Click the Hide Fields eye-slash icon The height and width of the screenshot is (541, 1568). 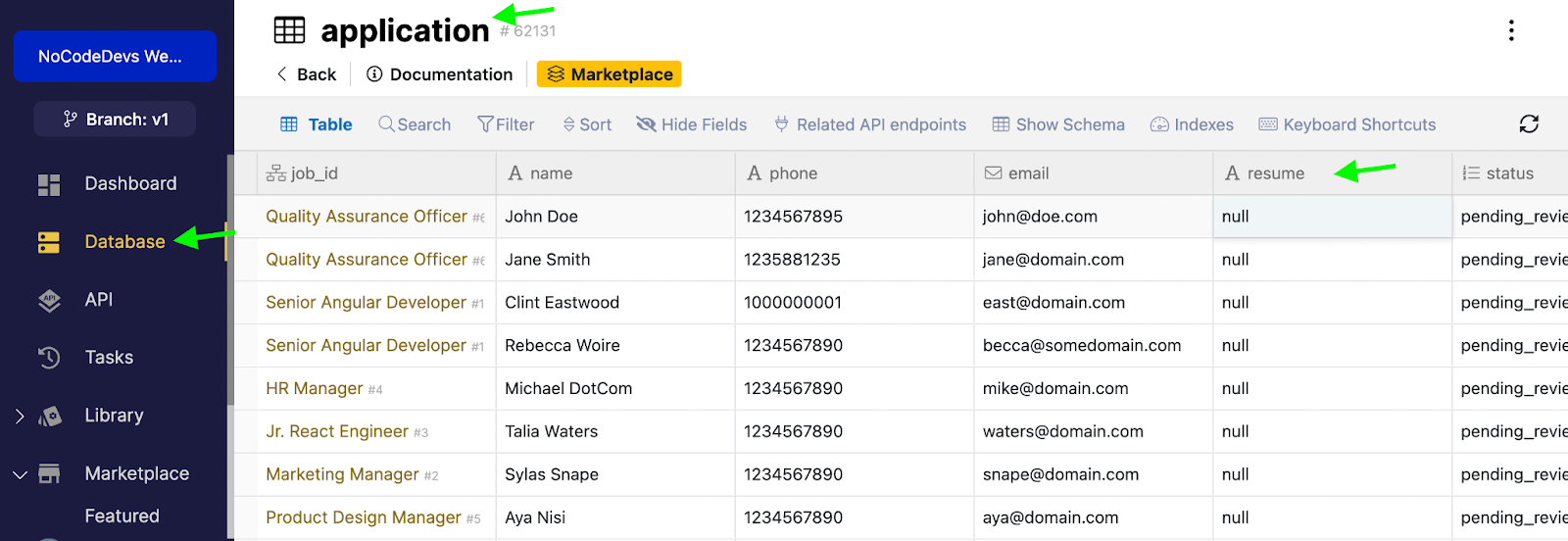[646, 124]
